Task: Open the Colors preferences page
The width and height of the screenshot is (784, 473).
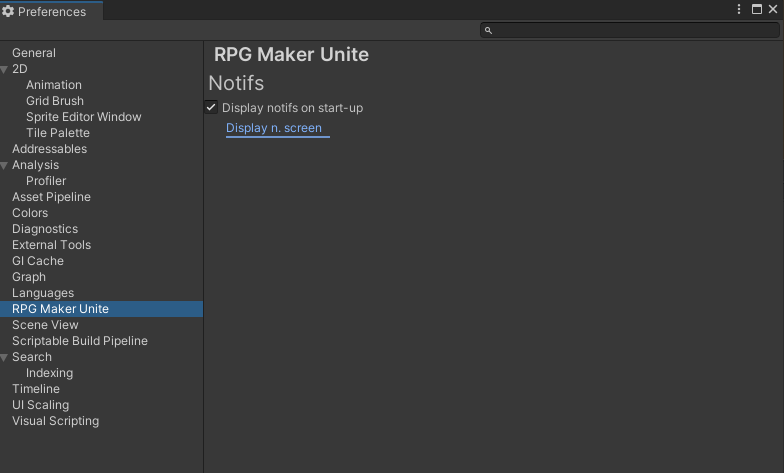Action: (30, 212)
